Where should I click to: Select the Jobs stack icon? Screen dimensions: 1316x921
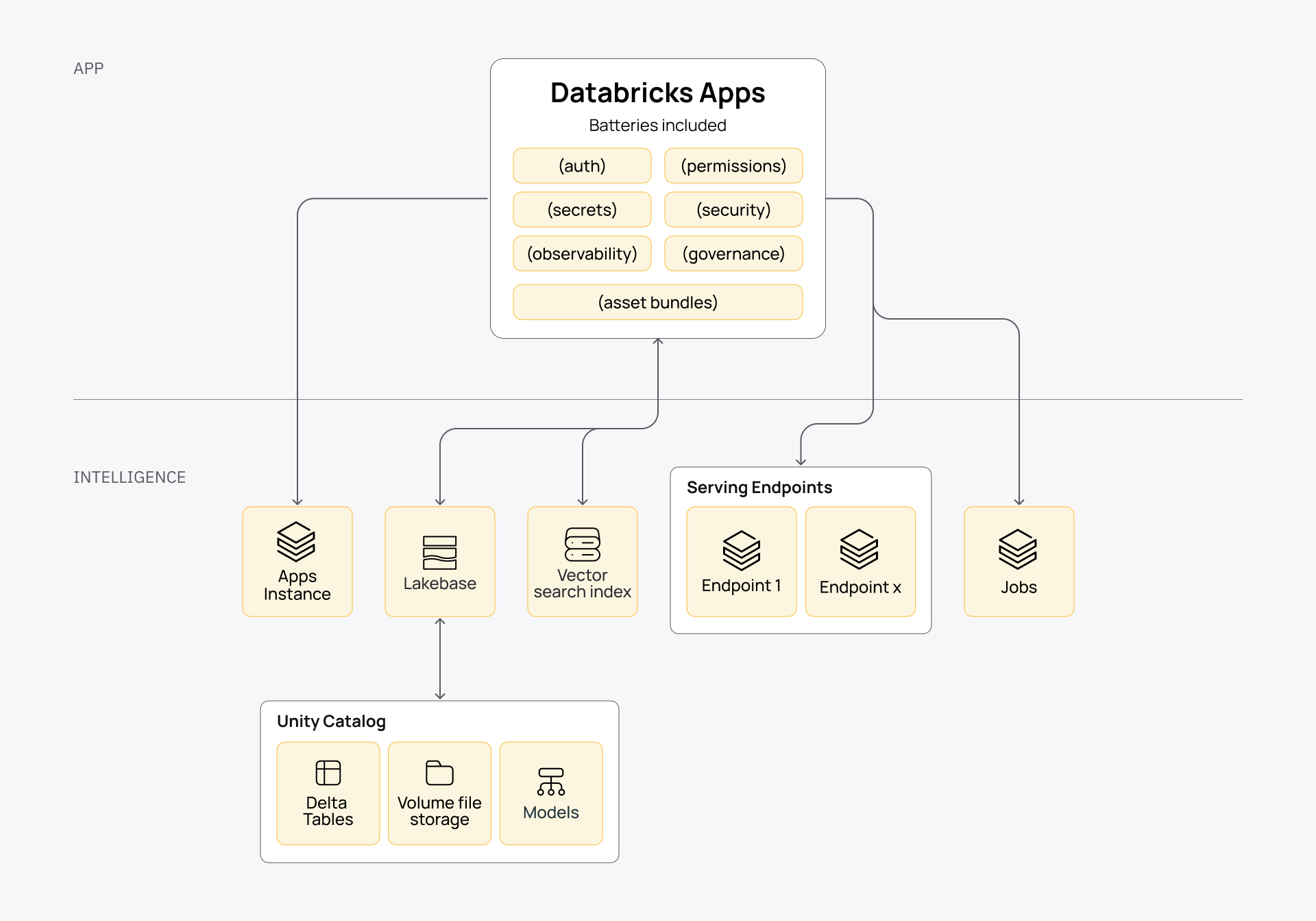point(1019,549)
